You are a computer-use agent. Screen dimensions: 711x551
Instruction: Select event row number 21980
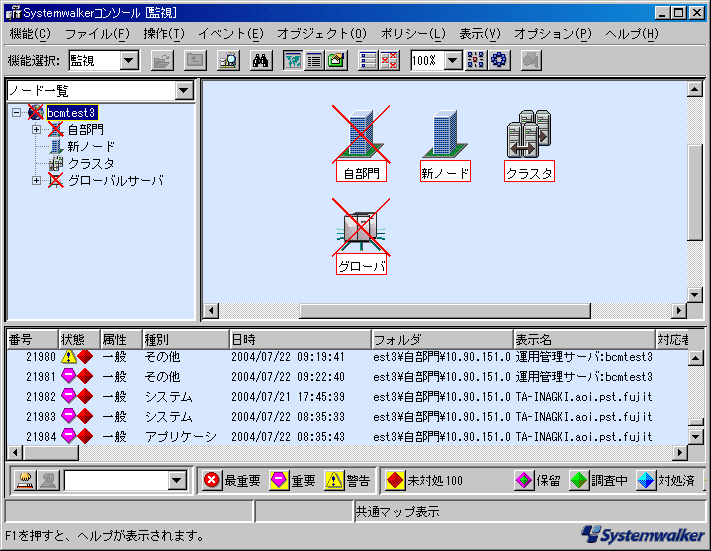coord(347,357)
